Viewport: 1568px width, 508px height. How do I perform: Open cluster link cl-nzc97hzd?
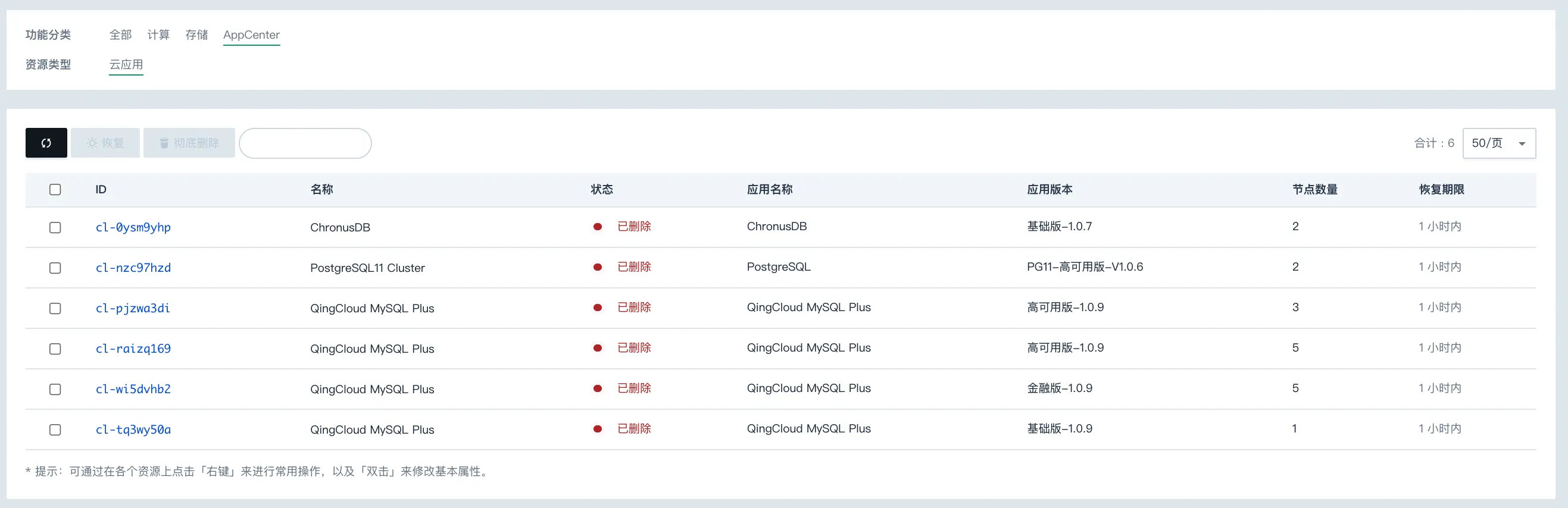(x=133, y=268)
